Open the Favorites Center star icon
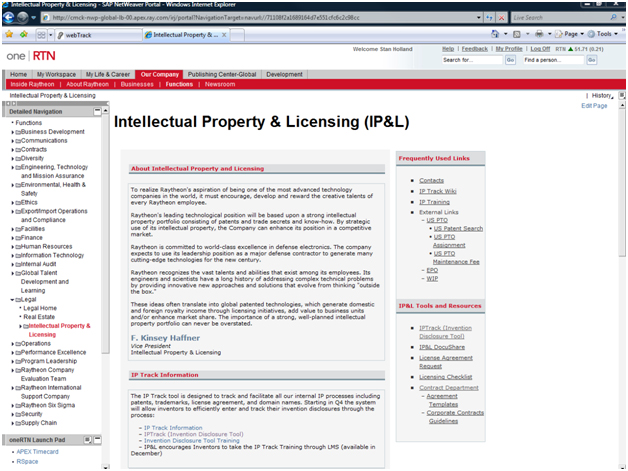Viewport: 628px width, 471px height. pos(9,34)
